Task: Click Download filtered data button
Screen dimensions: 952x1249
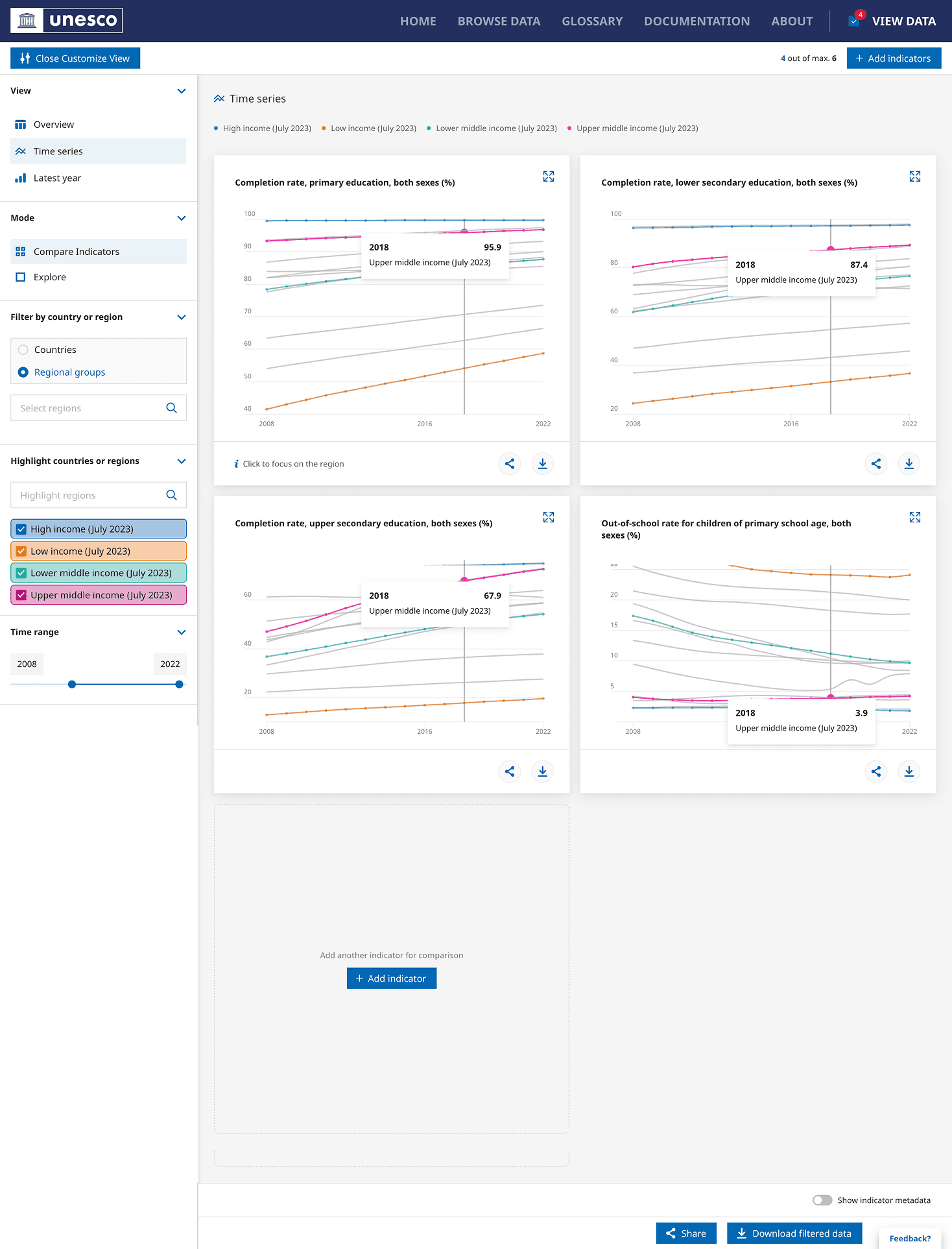Action: click(x=794, y=1233)
